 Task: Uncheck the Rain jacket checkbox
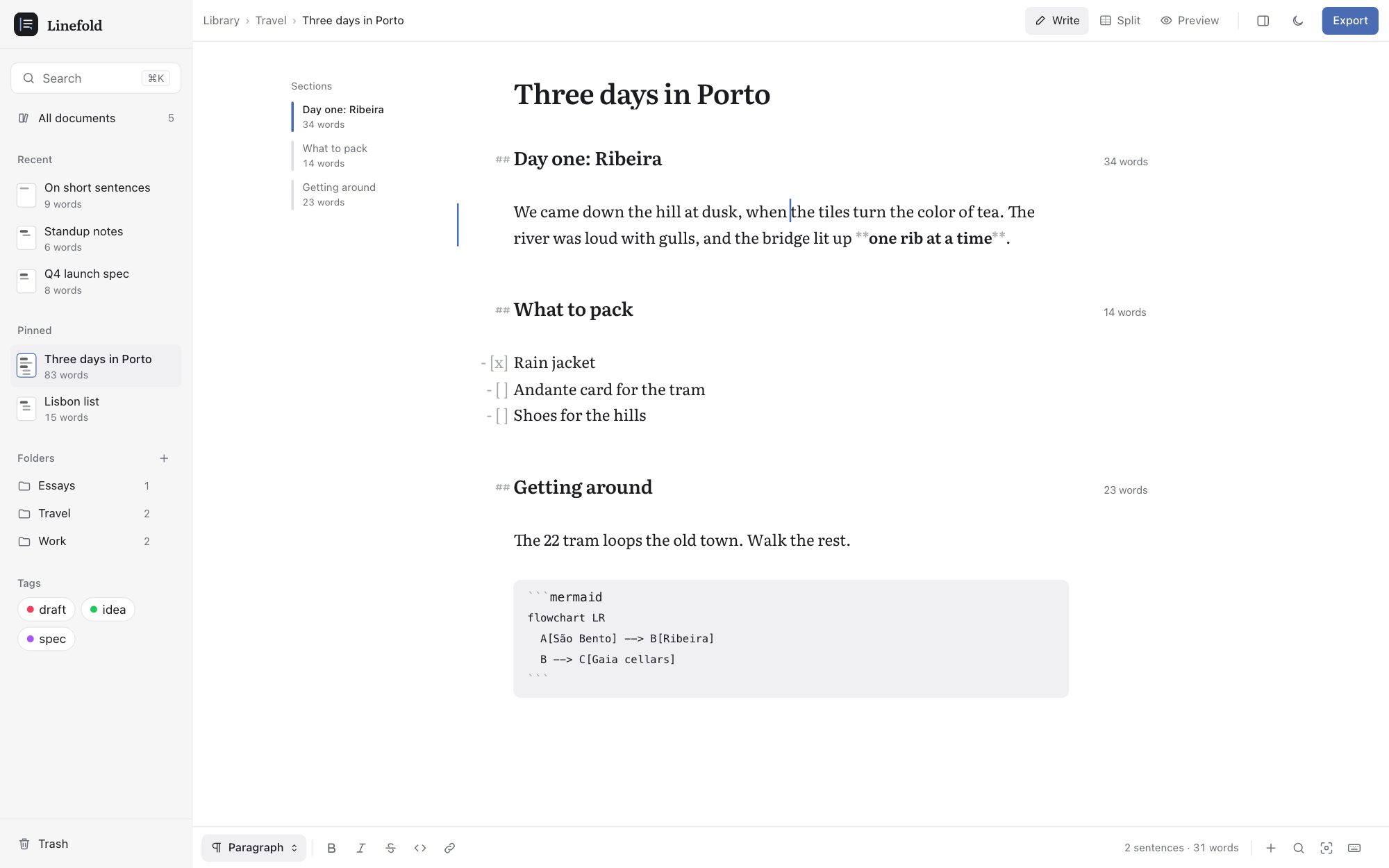[499, 363]
